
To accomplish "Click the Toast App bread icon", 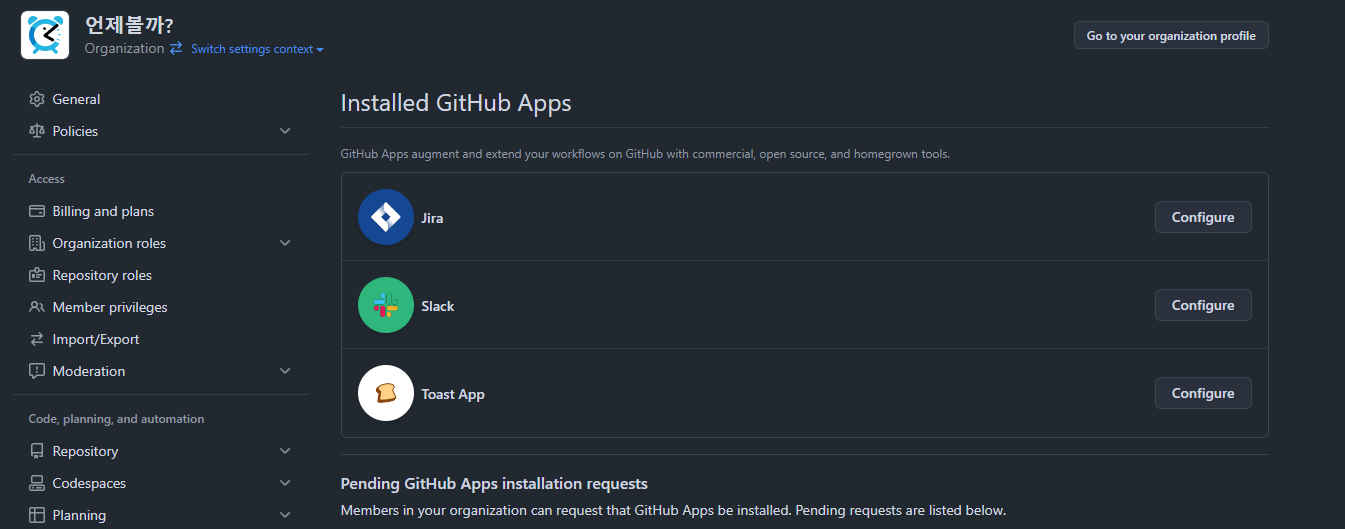I will pos(386,393).
